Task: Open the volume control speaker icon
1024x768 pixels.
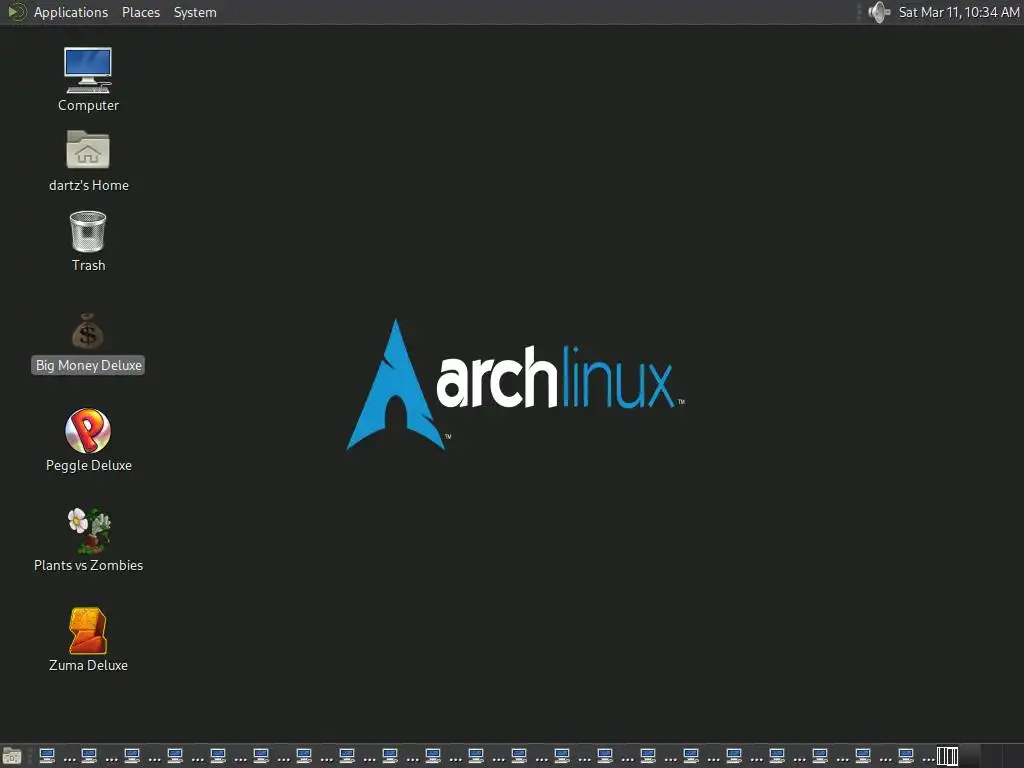Action: [x=879, y=12]
